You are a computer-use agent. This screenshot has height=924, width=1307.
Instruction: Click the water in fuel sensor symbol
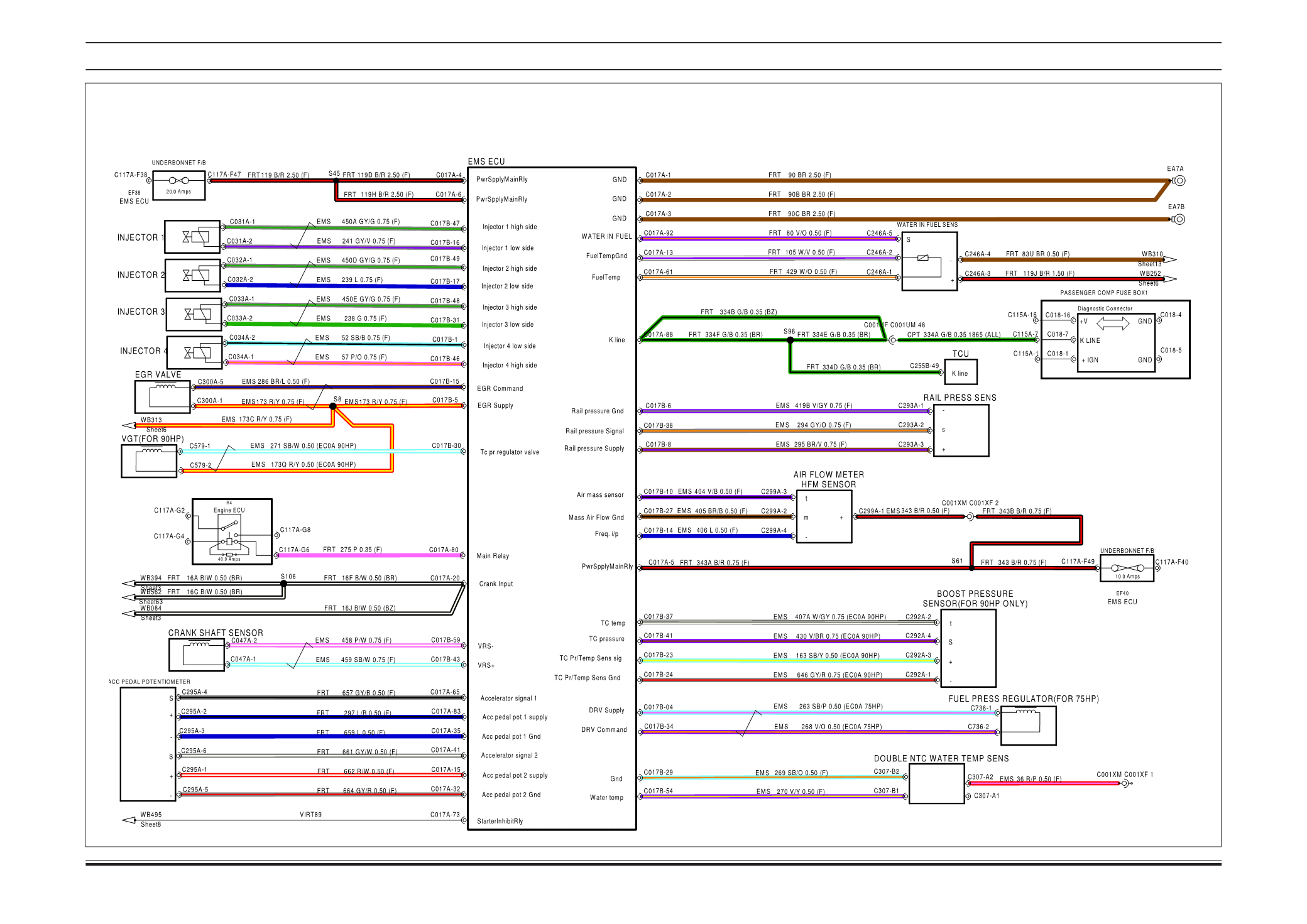click(923, 258)
